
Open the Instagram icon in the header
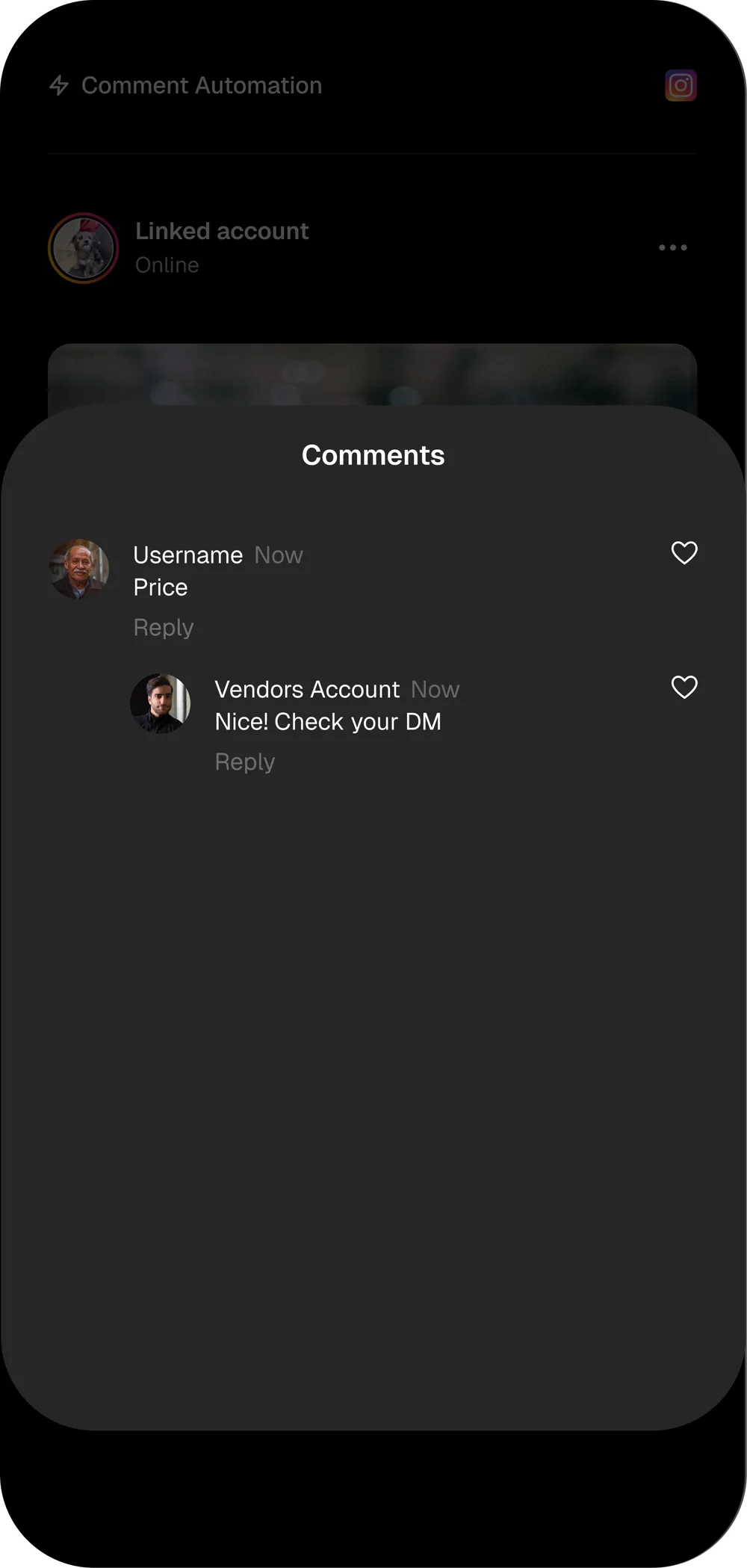[680, 85]
